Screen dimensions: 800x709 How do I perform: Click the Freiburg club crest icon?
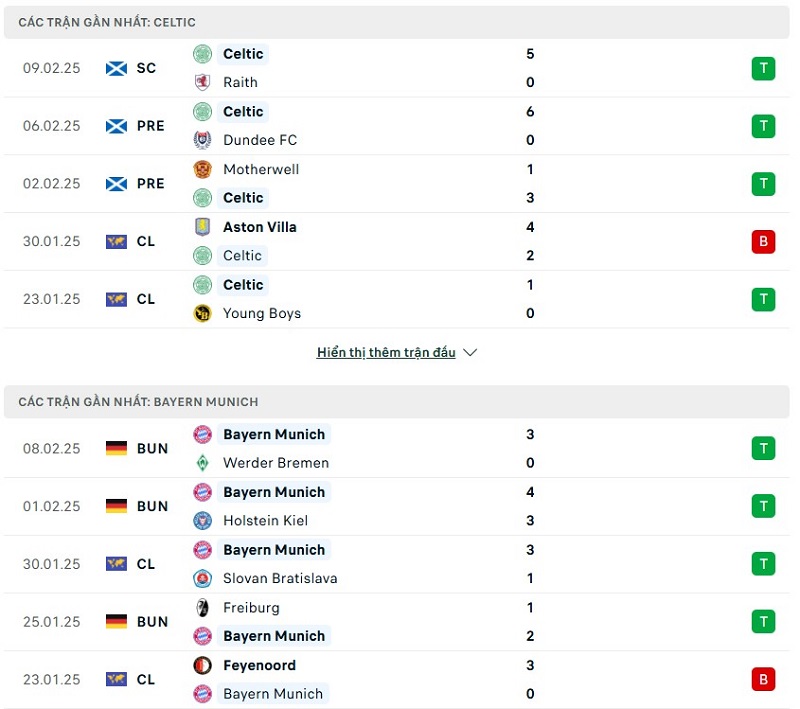tap(203, 608)
